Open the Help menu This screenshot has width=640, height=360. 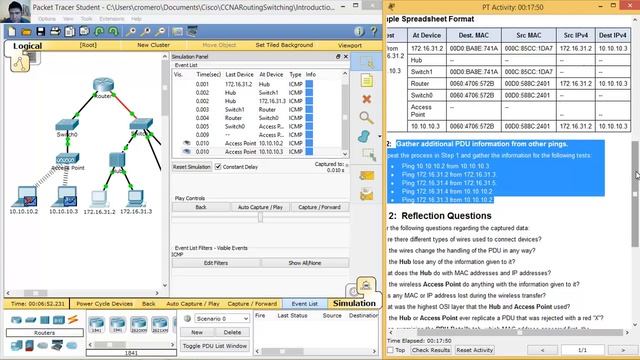(x=136, y=19)
